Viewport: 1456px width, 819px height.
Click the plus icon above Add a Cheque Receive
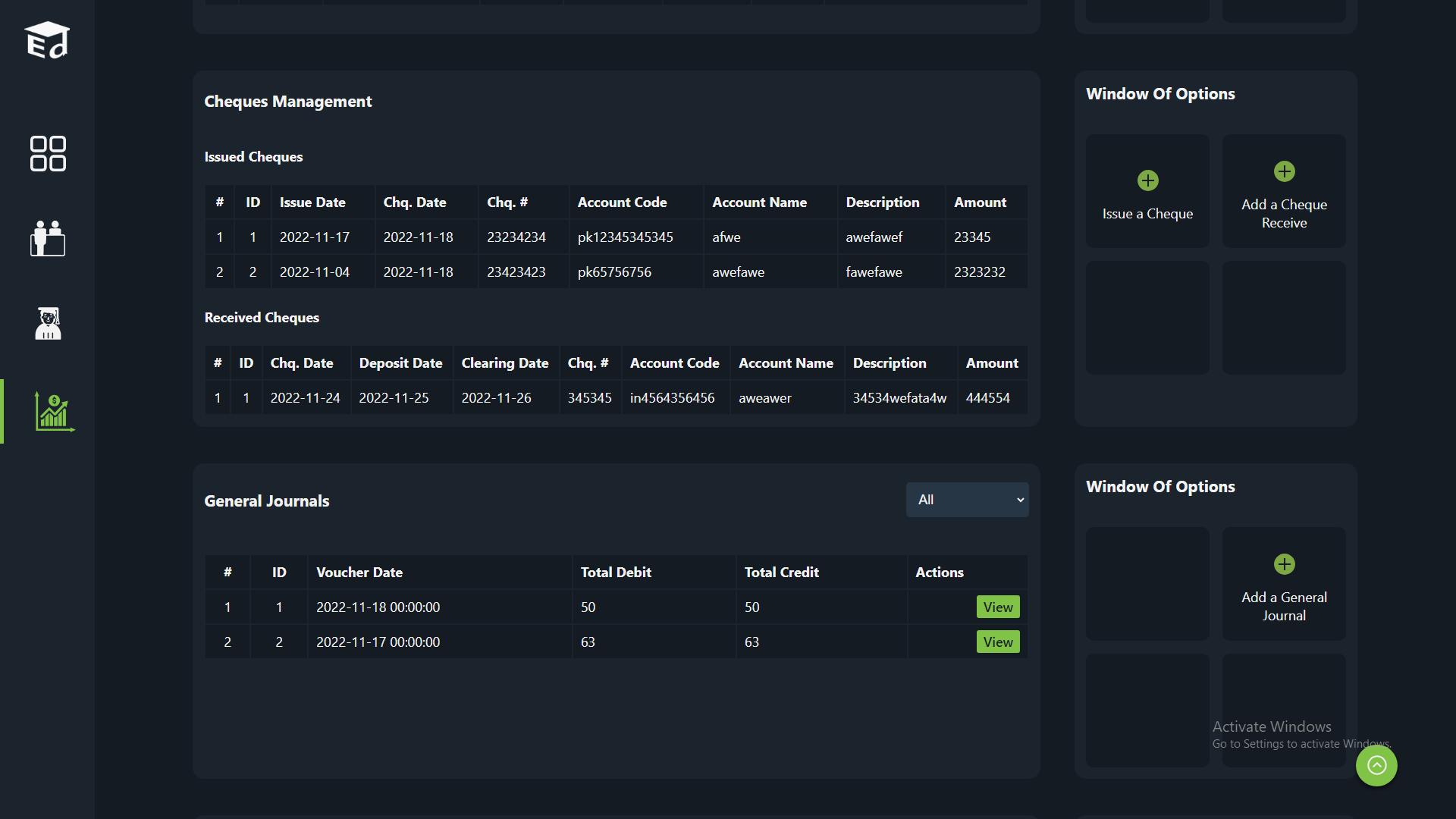pyautogui.click(x=1284, y=171)
